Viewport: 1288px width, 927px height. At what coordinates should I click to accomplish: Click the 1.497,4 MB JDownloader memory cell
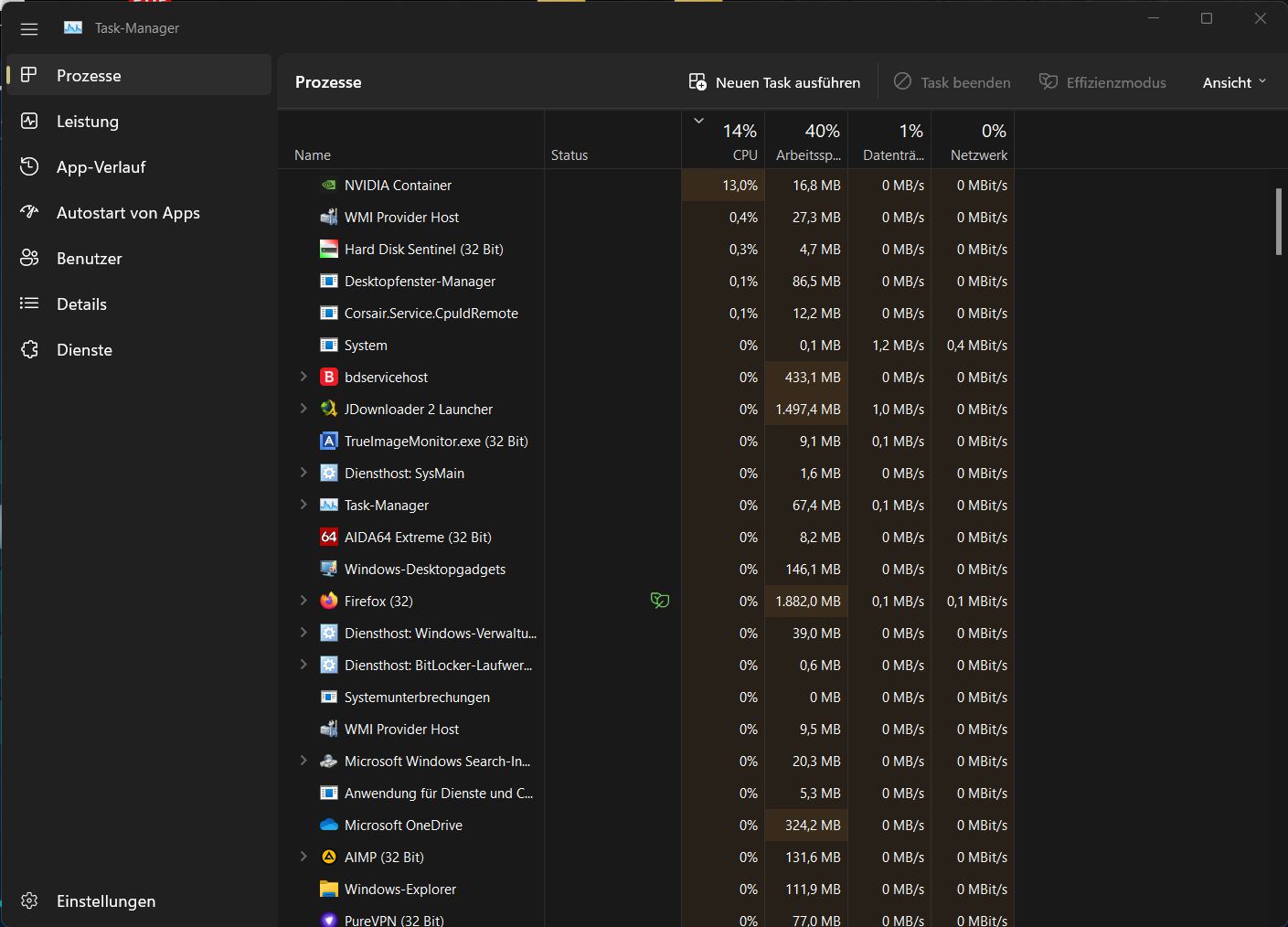(x=806, y=409)
